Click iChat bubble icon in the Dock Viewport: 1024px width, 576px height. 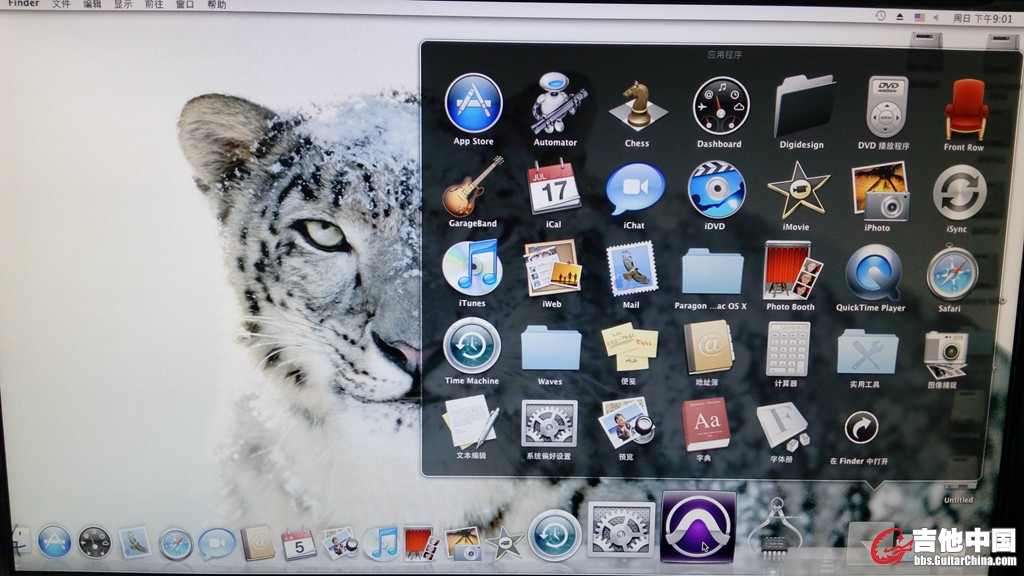[217, 543]
